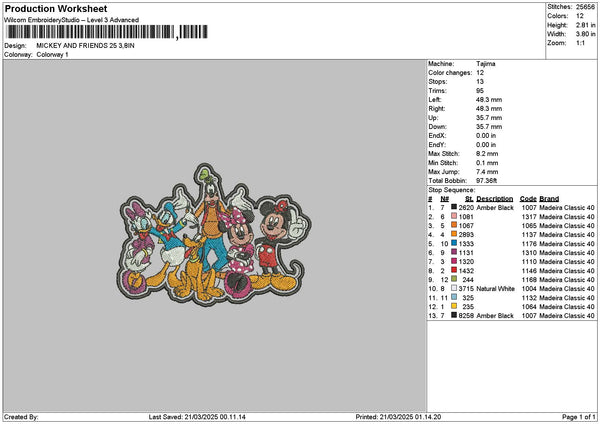Click the Max Stitch value '8.2 mm'
Viewport: 600px width, 424px height.
[x=487, y=154]
